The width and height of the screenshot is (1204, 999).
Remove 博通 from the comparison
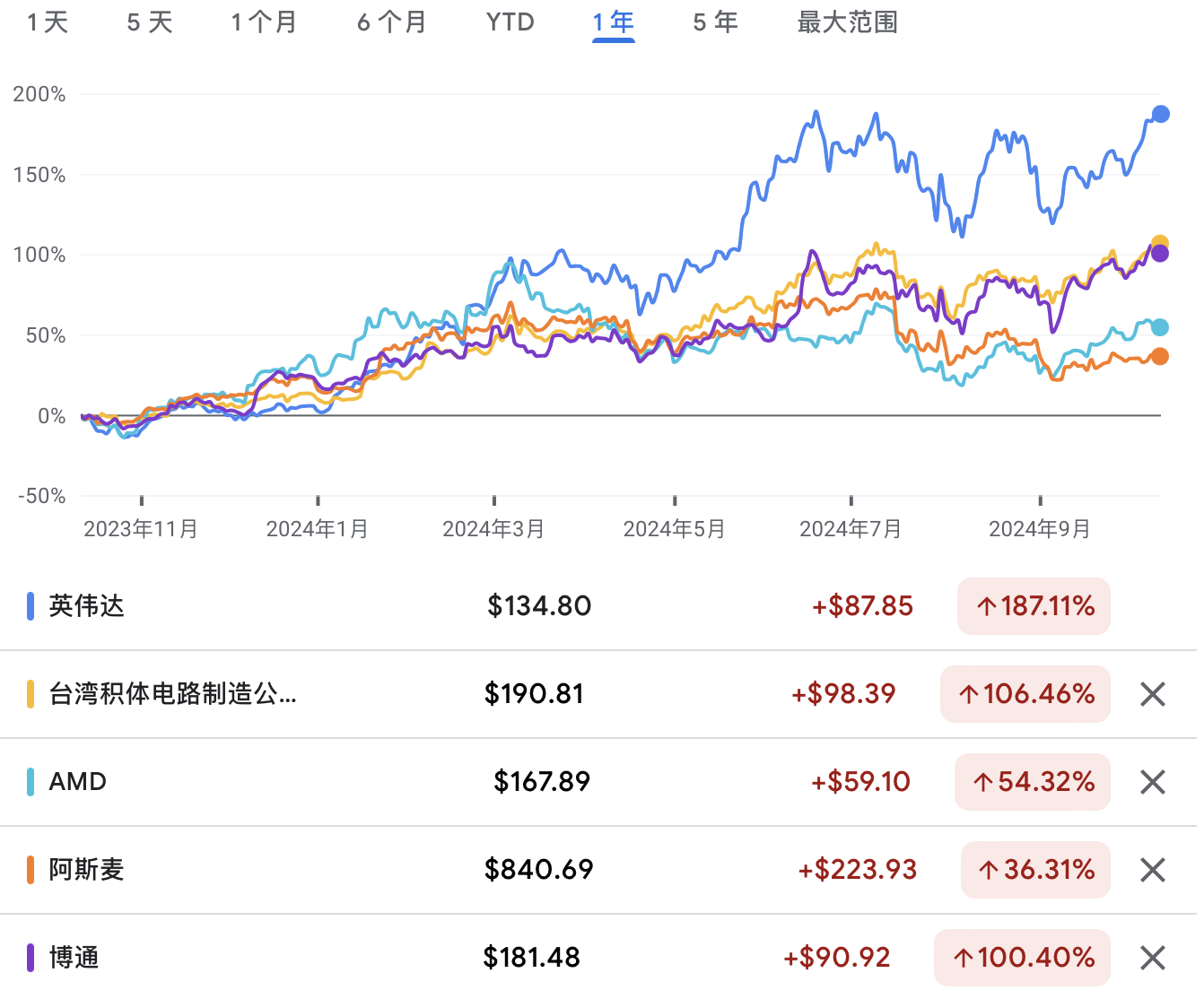point(1153,958)
